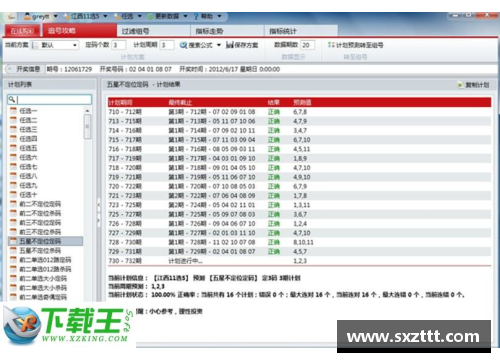Expand the arrow next to 搜索公式
Screen dimensions: 500x362
pyautogui.click(x=219, y=45)
